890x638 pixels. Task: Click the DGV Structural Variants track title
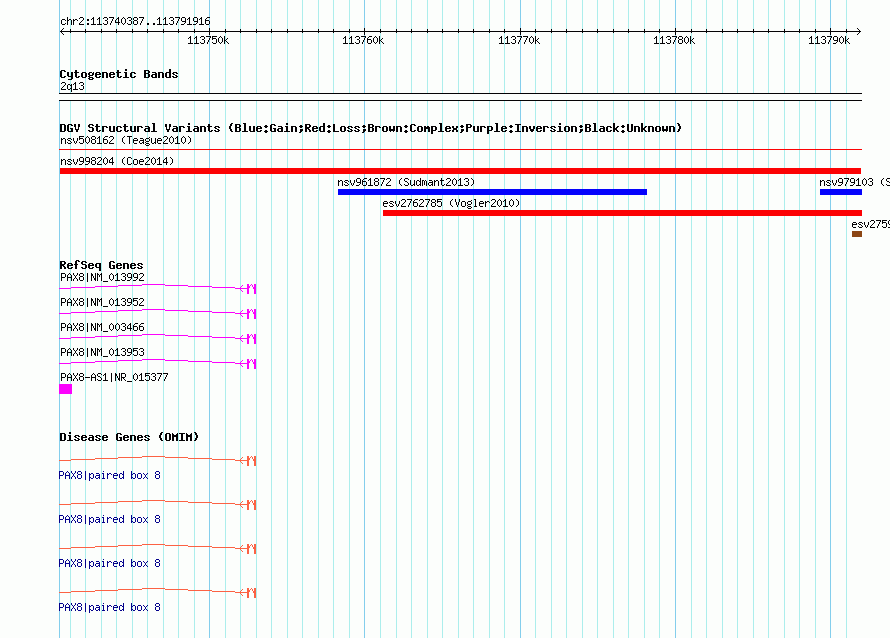371,128
